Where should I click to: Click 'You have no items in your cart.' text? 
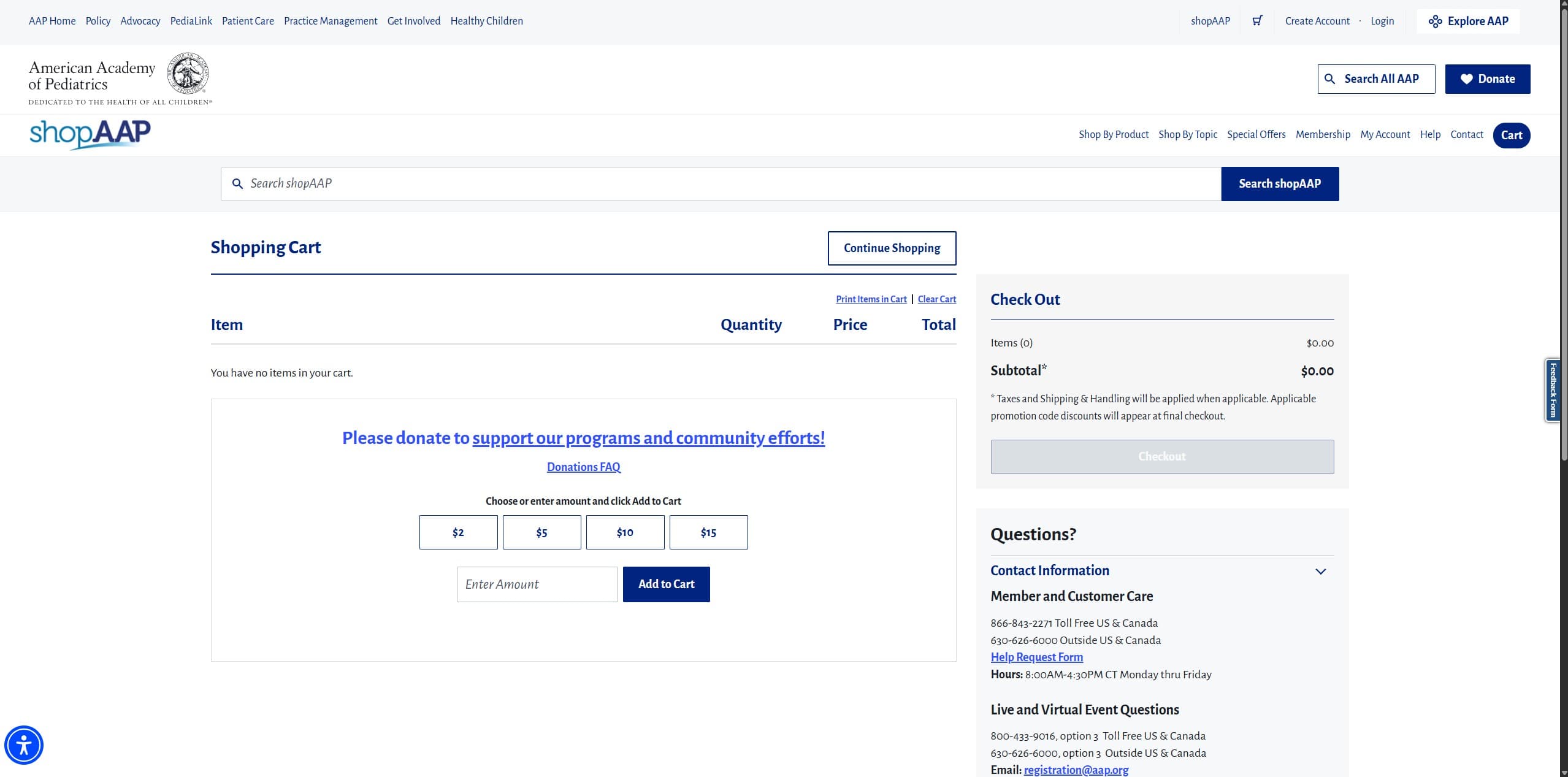[x=281, y=373]
